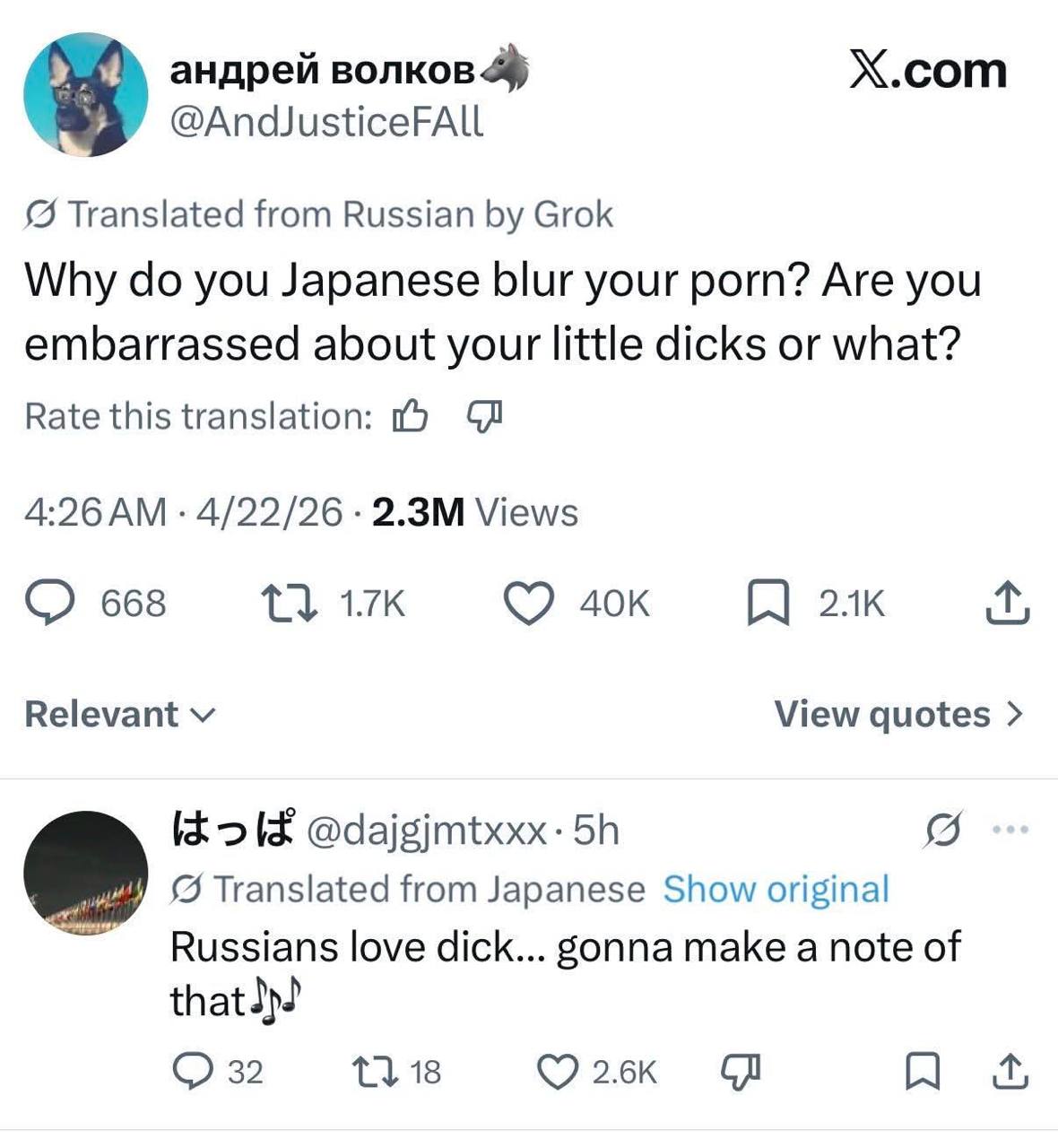This screenshot has width=1058, height=1148.
Task: Click the dog avatar of the poster
Action: click(x=86, y=95)
